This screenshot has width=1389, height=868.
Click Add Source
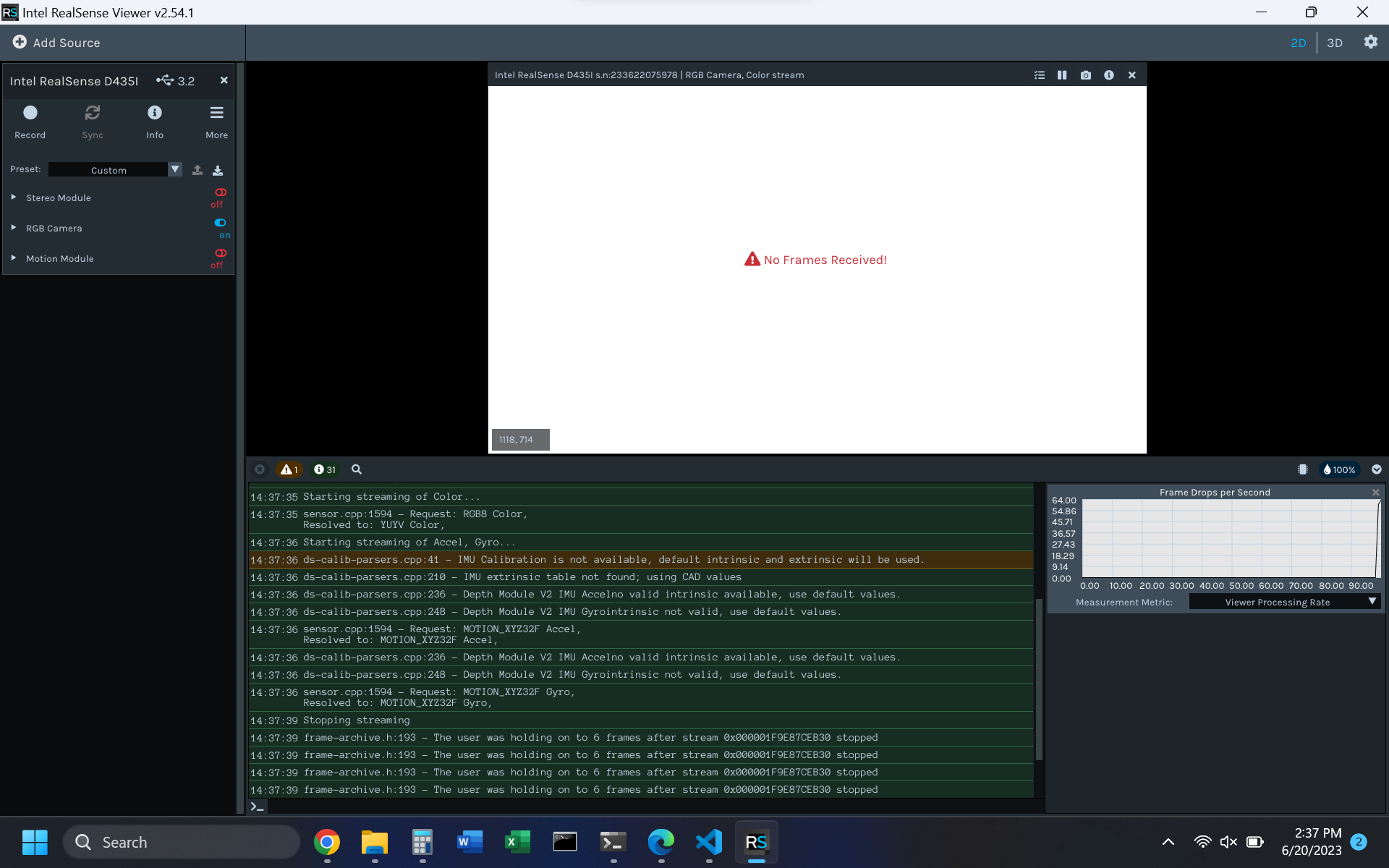[x=56, y=42]
